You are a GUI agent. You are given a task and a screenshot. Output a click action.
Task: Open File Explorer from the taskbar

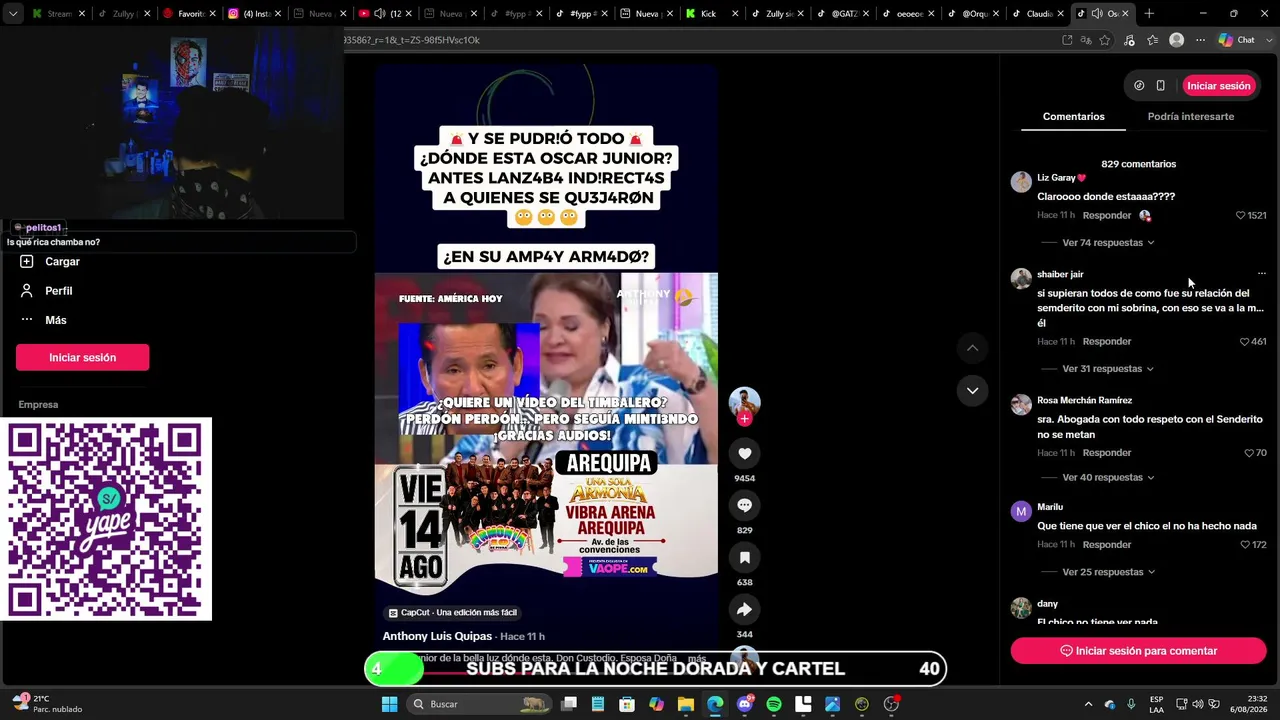pos(686,704)
